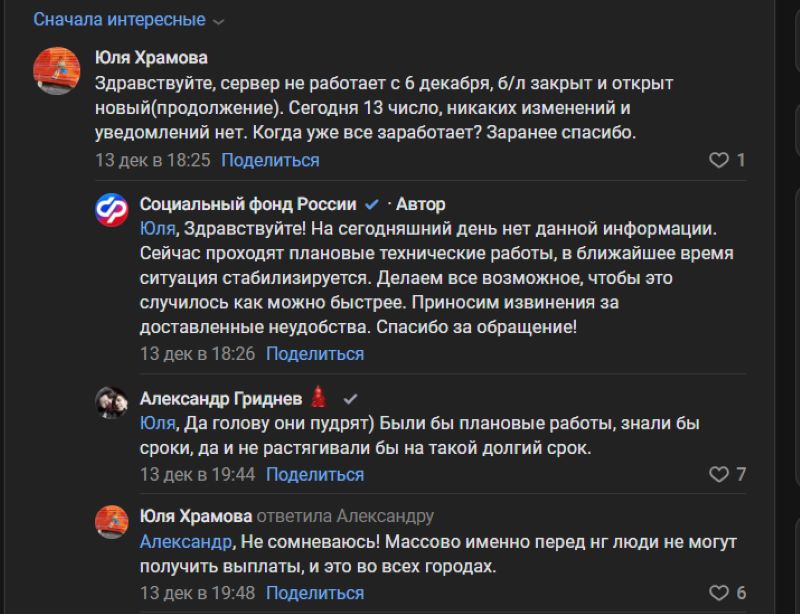Open the Социальный фонд России profile name link
Viewport: 800px width, 614px height.
248,204
